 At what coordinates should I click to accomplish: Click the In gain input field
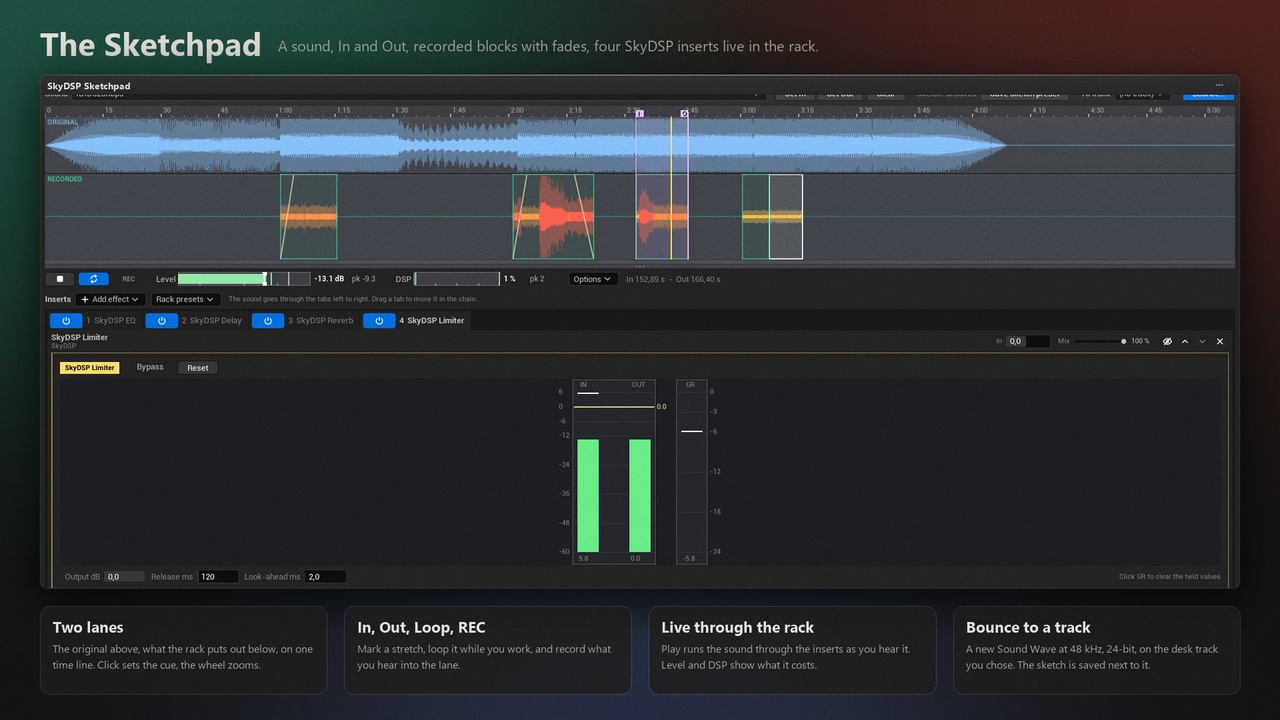[x=1028, y=341]
